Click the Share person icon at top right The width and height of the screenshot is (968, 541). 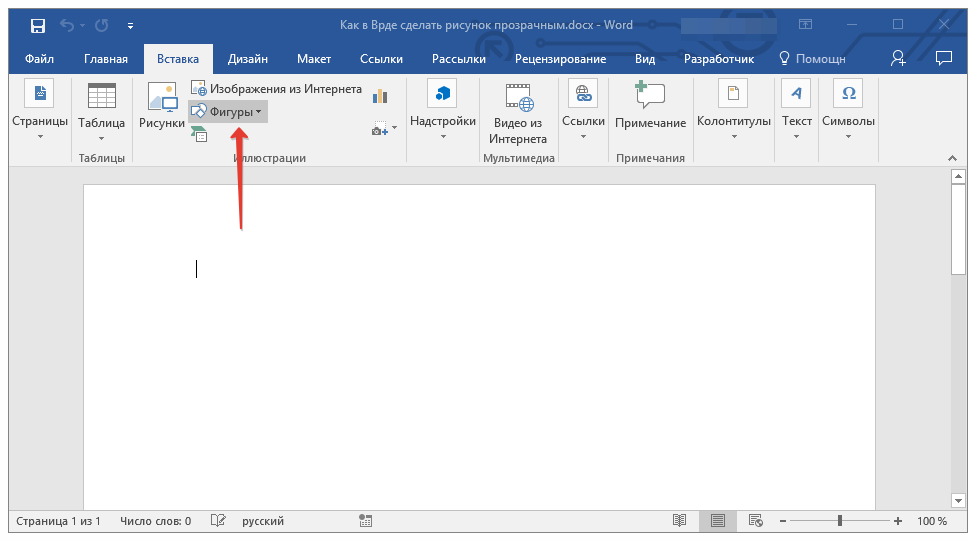[x=898, y=59]
